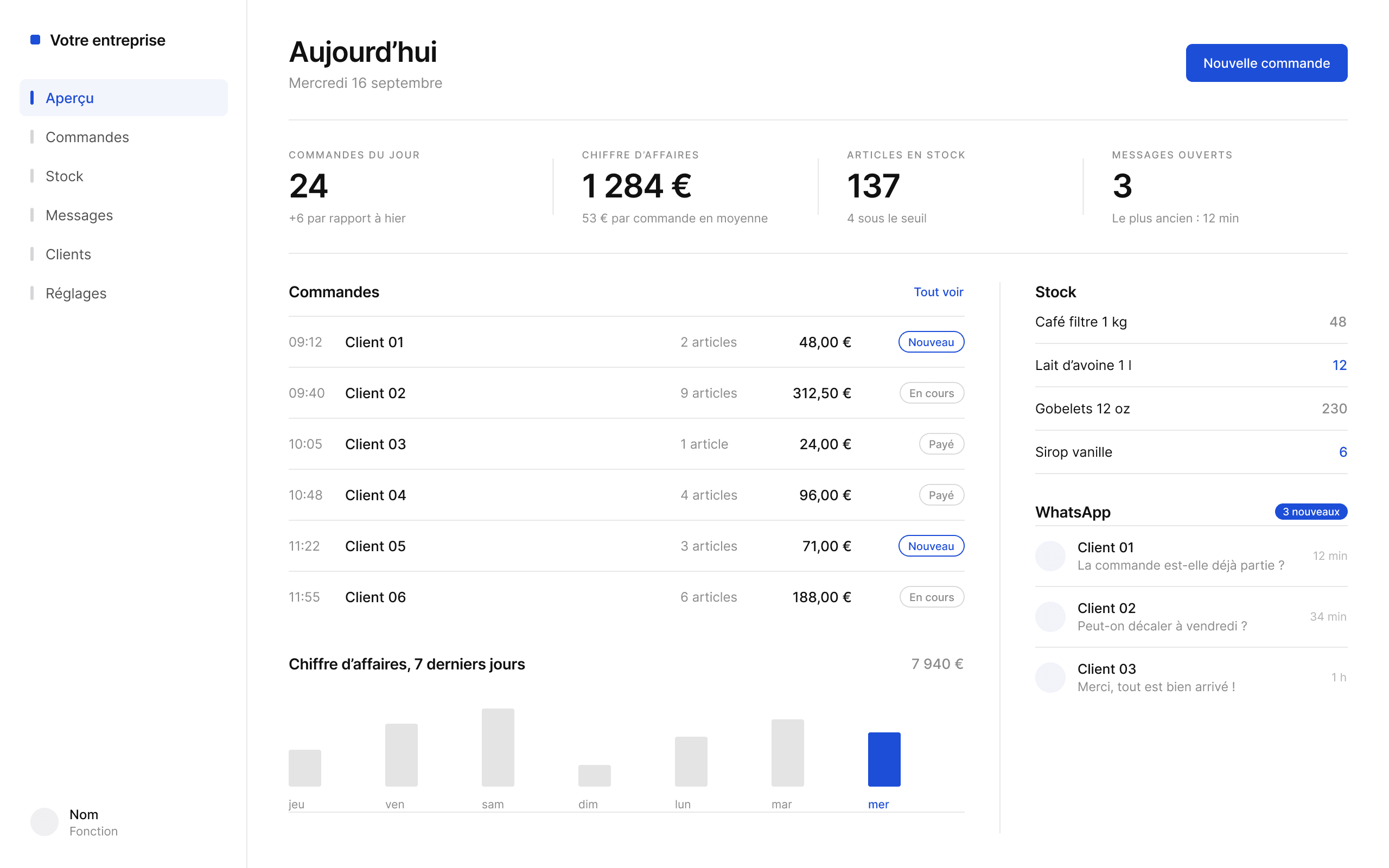Open message 'Peut-on décaler à vendredi ?'
Image resolution: width=1389 pixels, height=868 pixels.
(1162, 626)
